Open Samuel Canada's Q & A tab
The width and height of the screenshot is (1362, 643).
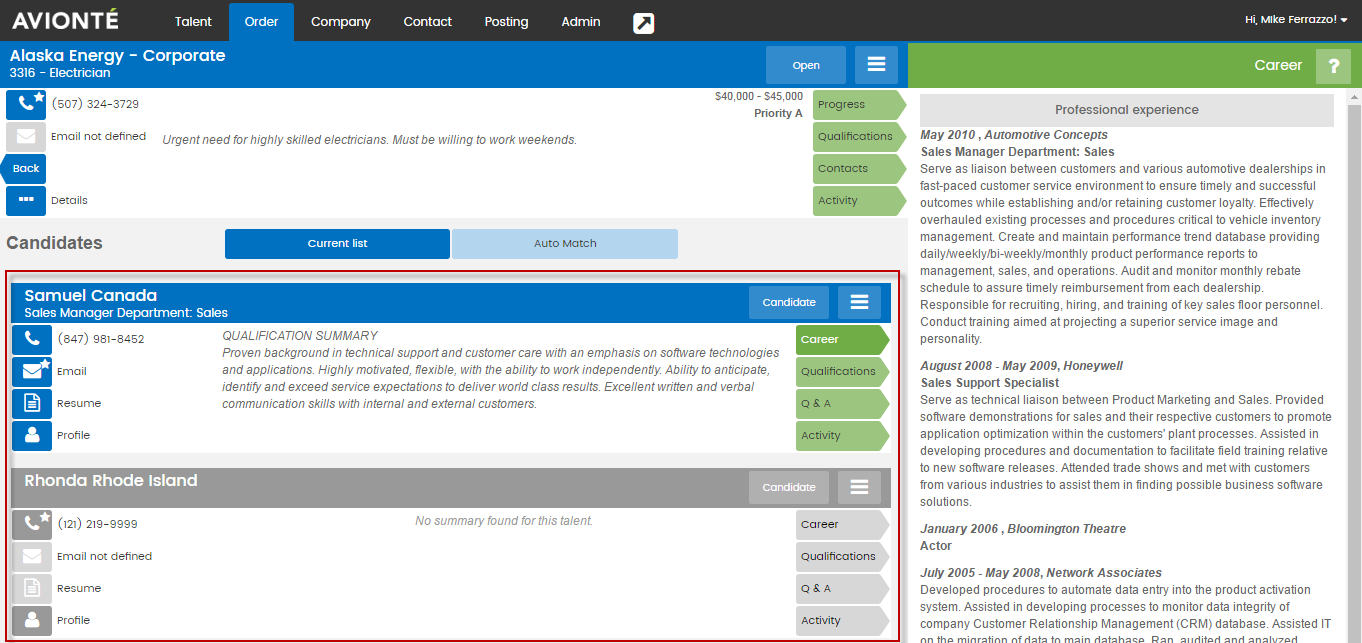842,403
